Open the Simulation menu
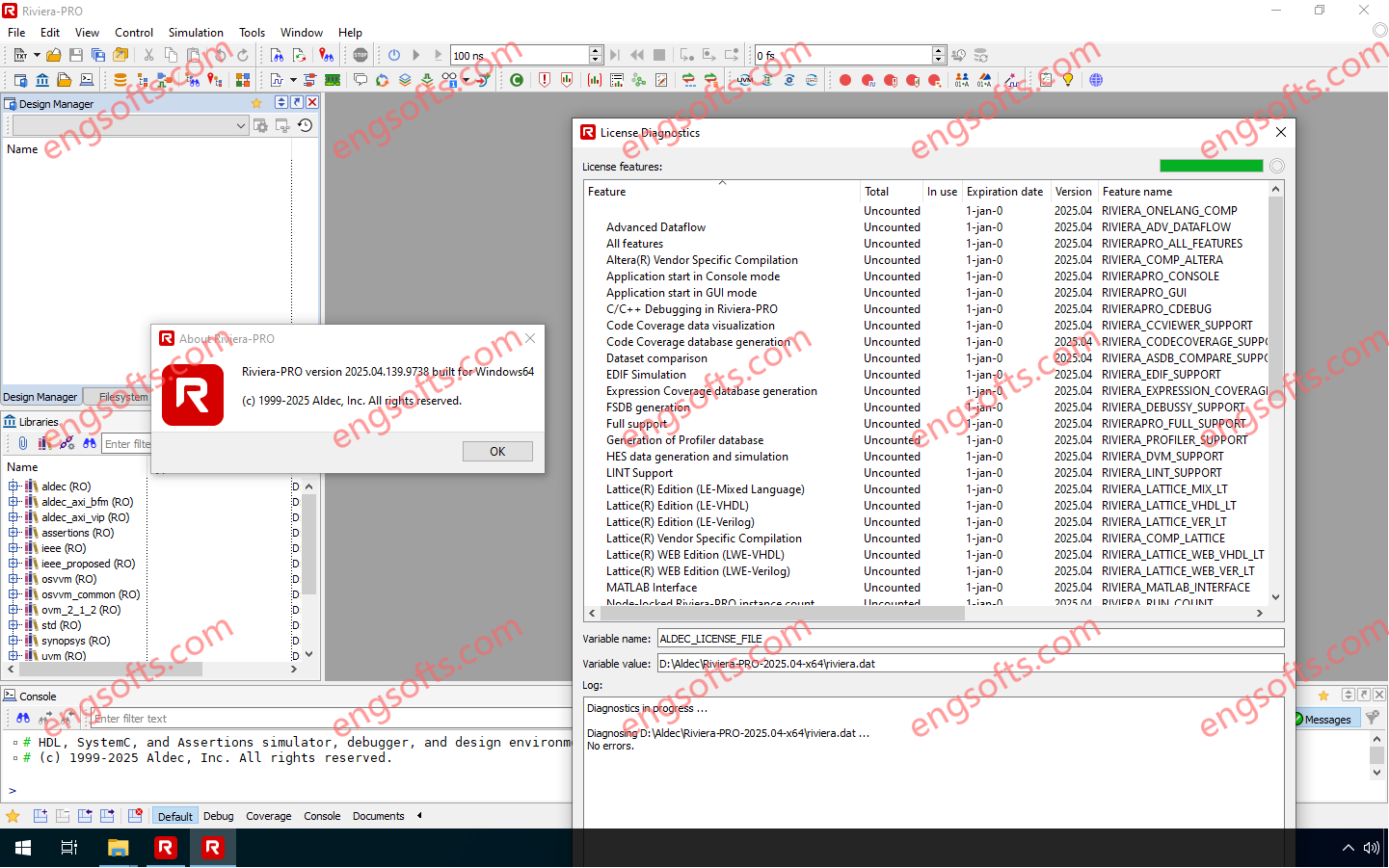The image size is (1389, 868). click(x=196, y=32)
